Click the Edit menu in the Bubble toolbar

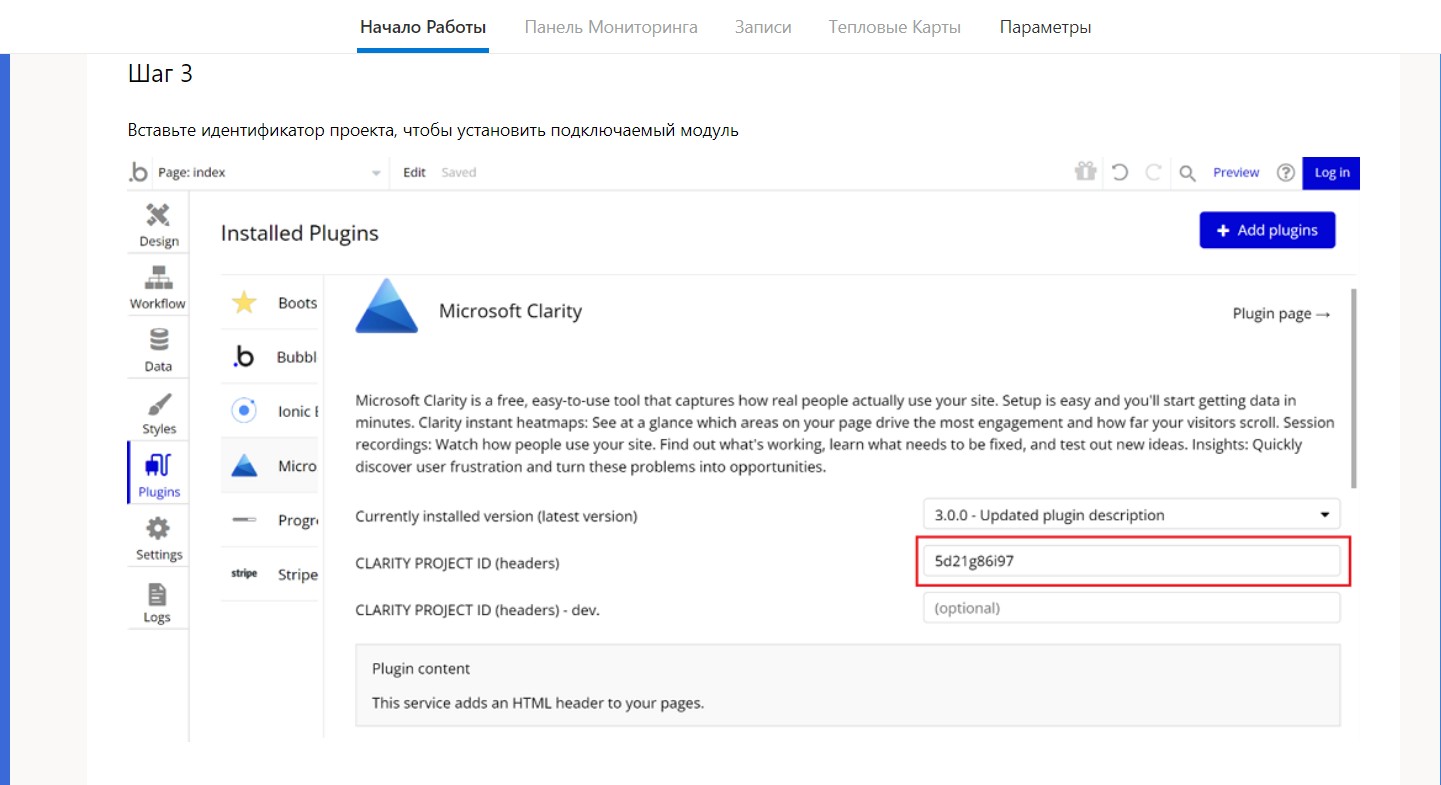414,172
